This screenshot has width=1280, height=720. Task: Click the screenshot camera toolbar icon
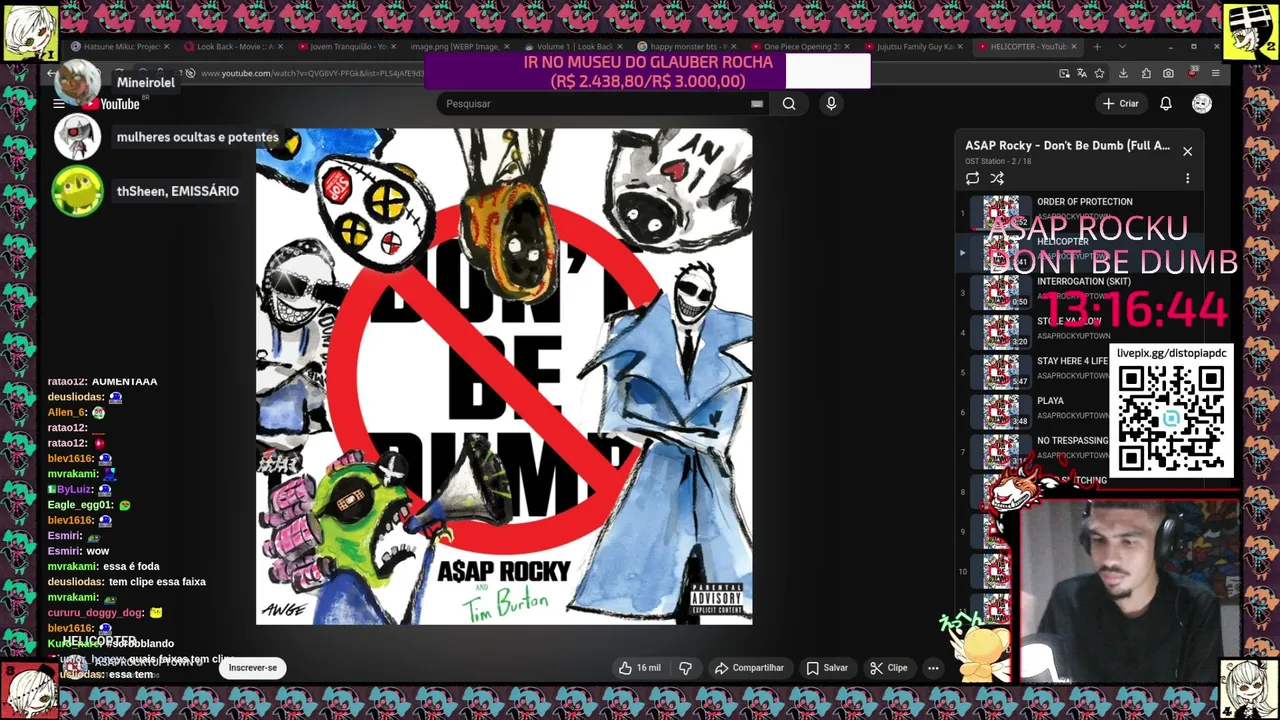coord(1168,73)
